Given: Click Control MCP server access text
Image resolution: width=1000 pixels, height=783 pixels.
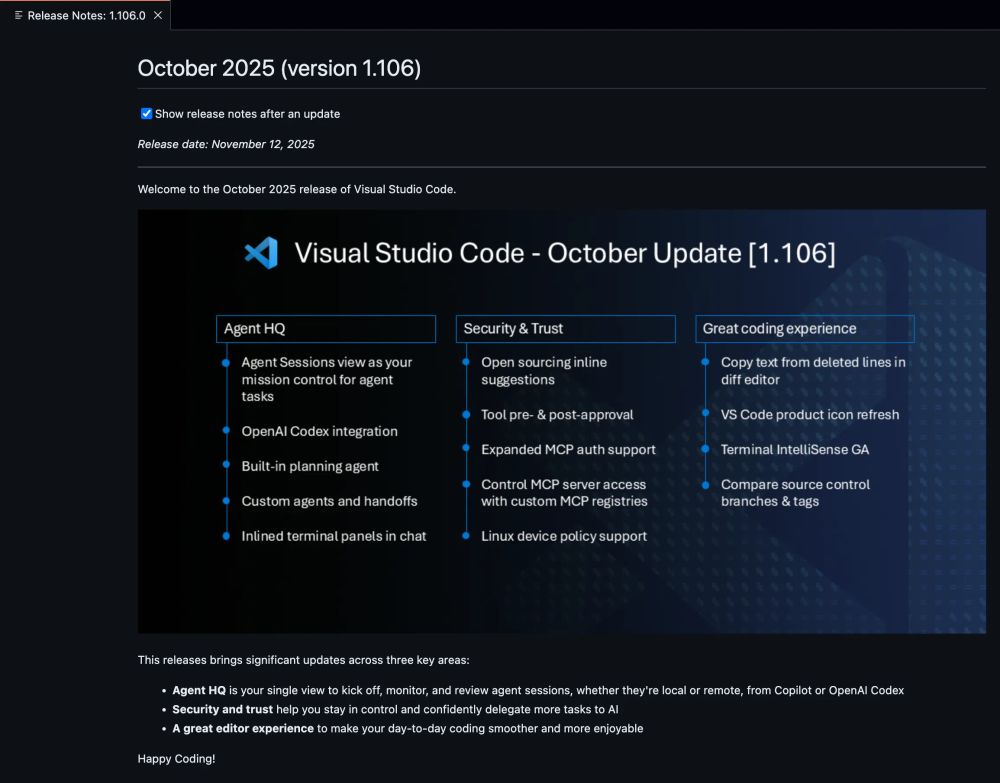Looking at the screenshot, I should click(x=564, y=493).
